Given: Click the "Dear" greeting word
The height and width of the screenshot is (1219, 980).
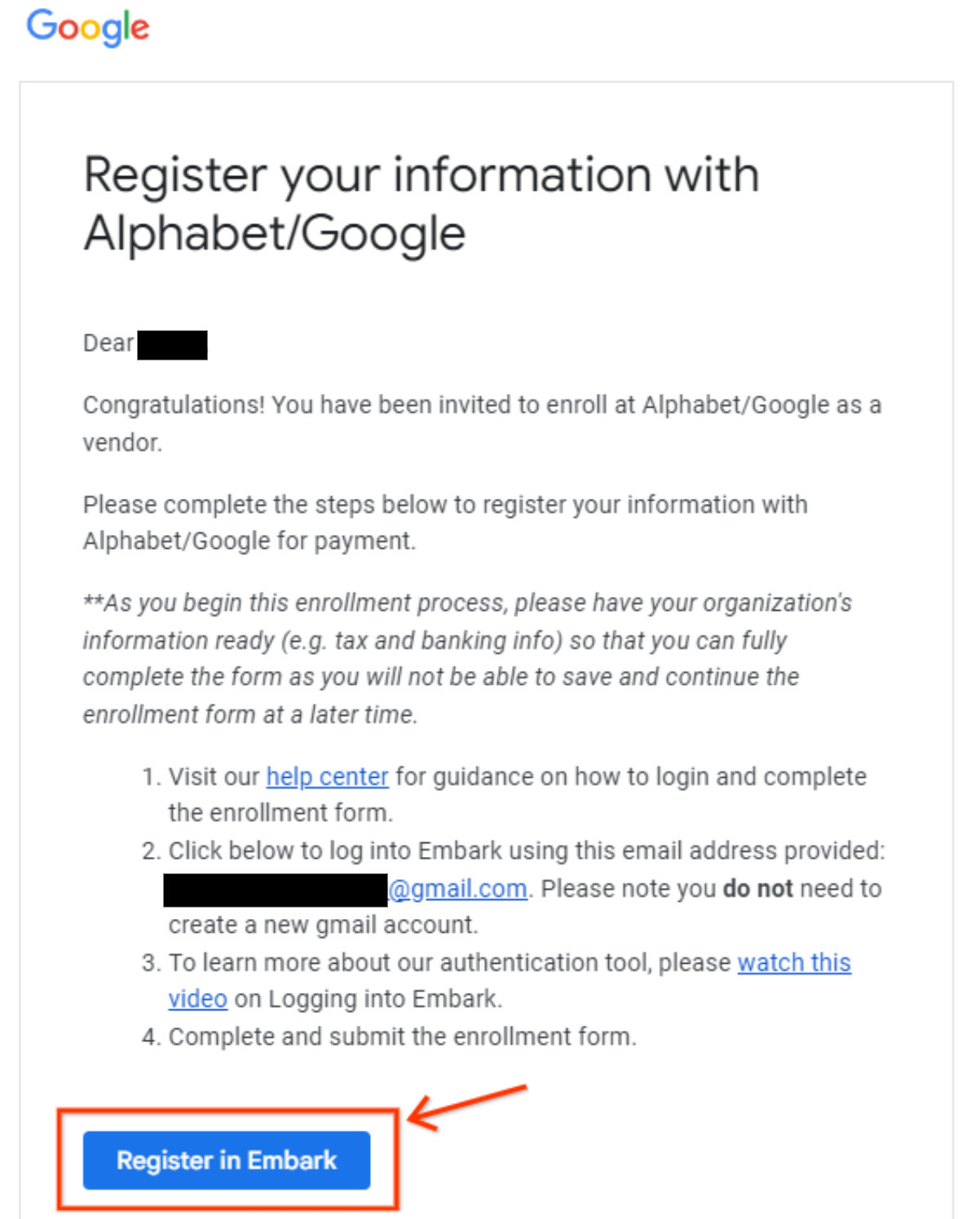Looking at the screenshot, I should [x=108, y=343].
